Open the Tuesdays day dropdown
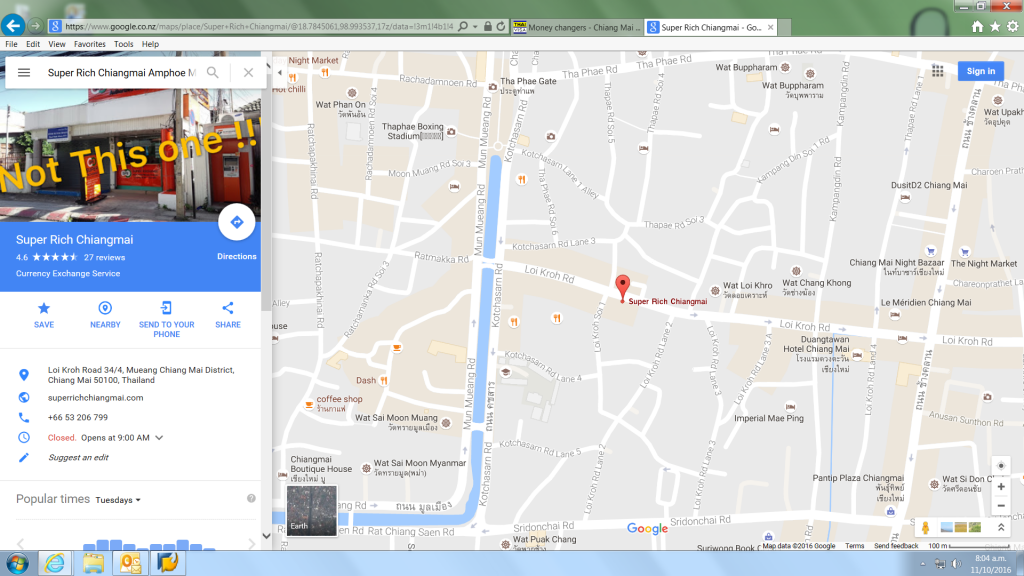1024x576 pixels. [x=118, y=500]
